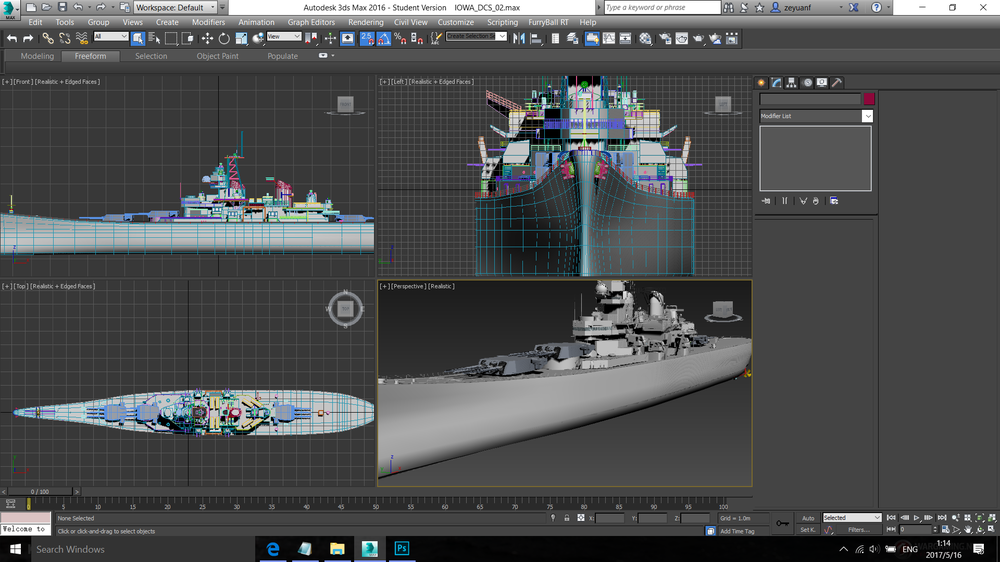Viewport: 1000px width, 562px height.
Task: Switch to the Object Paint ribbon tab
Action: 217,56
